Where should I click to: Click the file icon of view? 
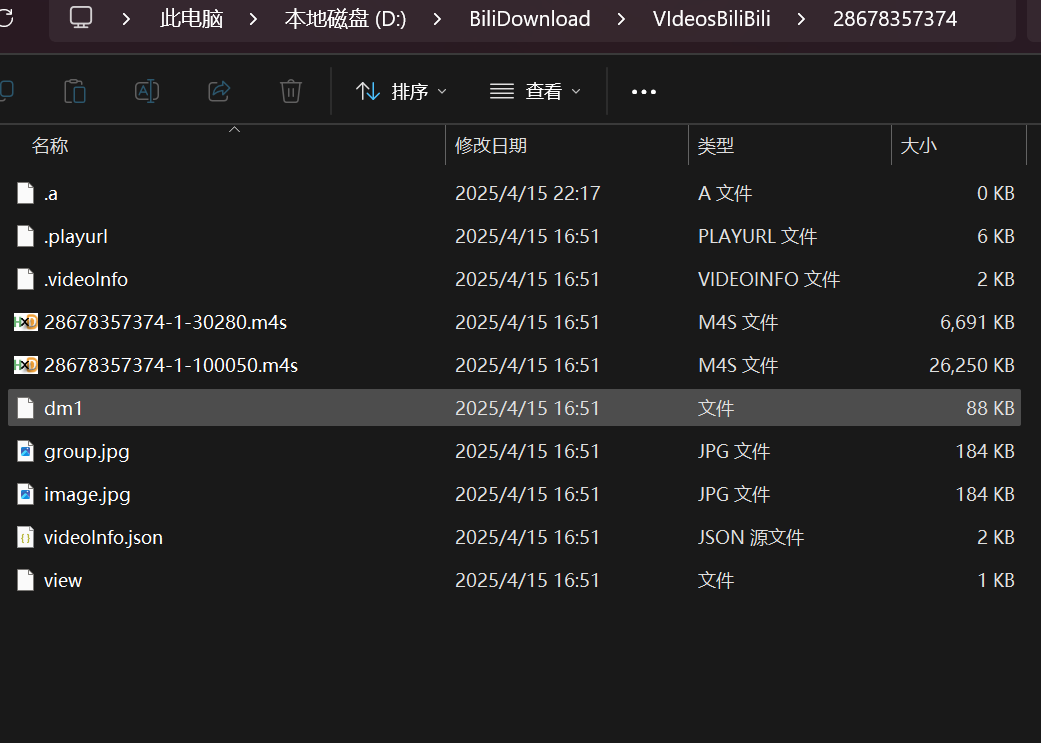[25, 580]
